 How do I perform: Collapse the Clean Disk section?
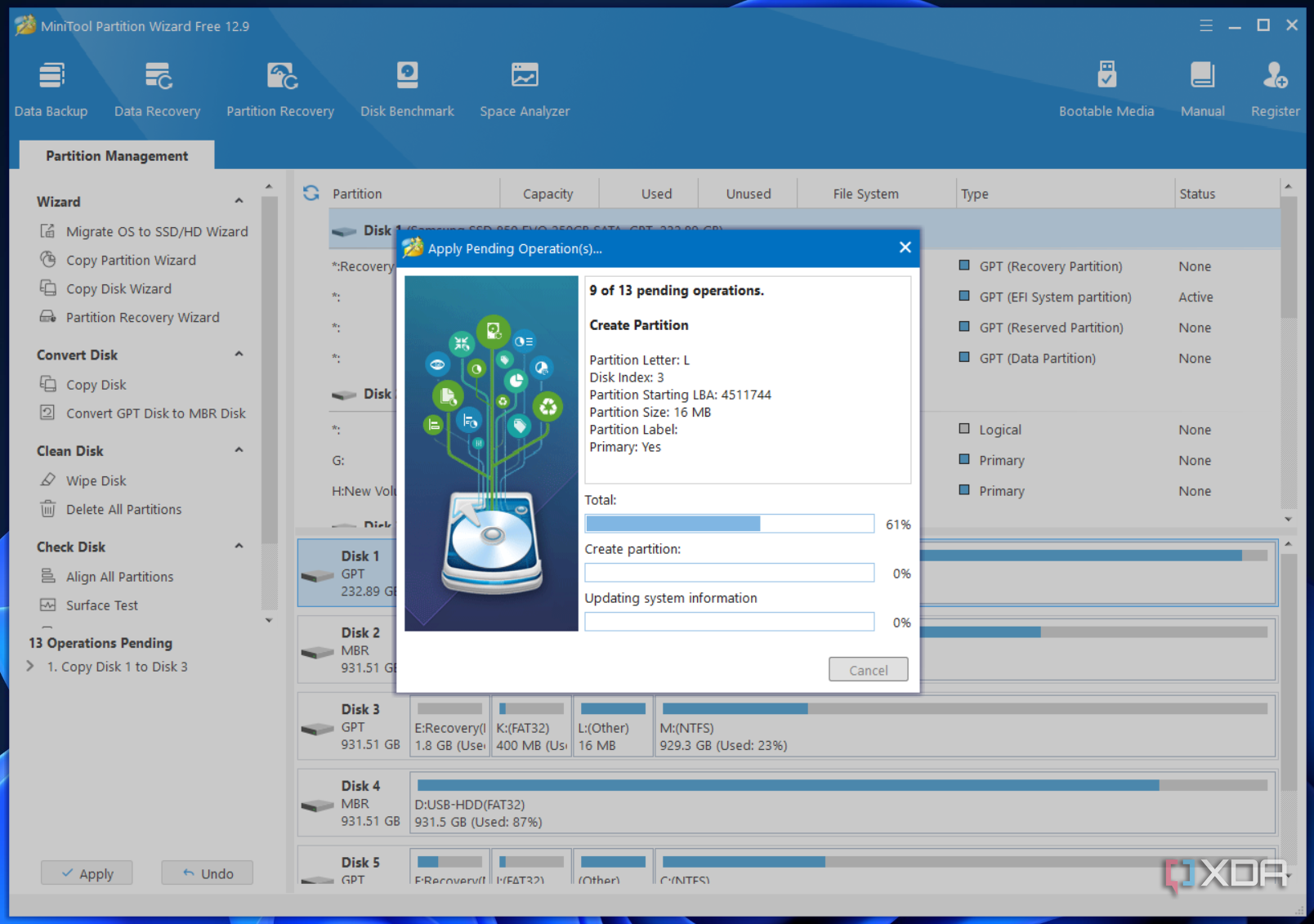point(239,450)
